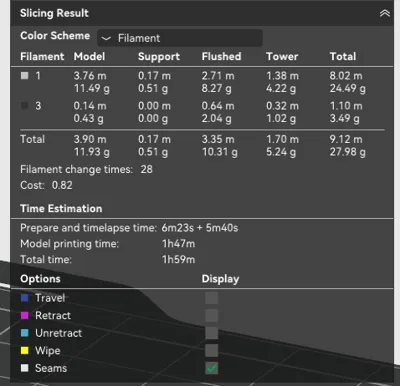The height and width of the screenshot is (386, 400).
Task: Click the Flushed column header
Action: coord(221,56)
